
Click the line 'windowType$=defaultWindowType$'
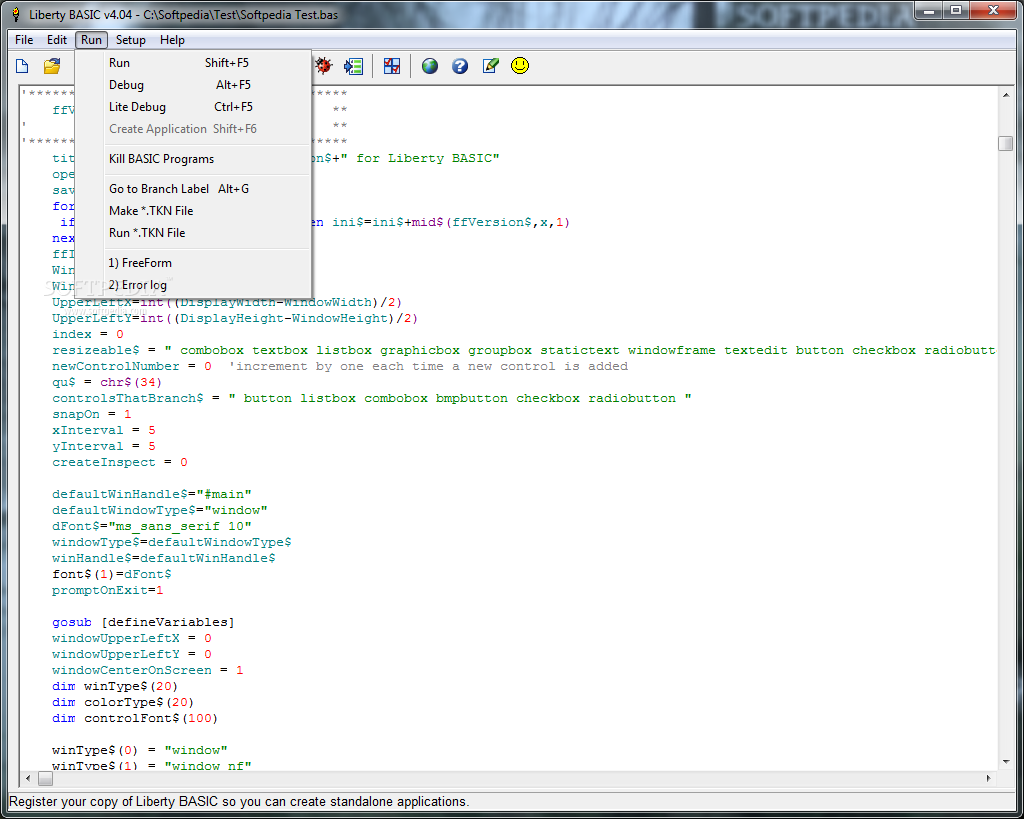(x=172, y=543)
